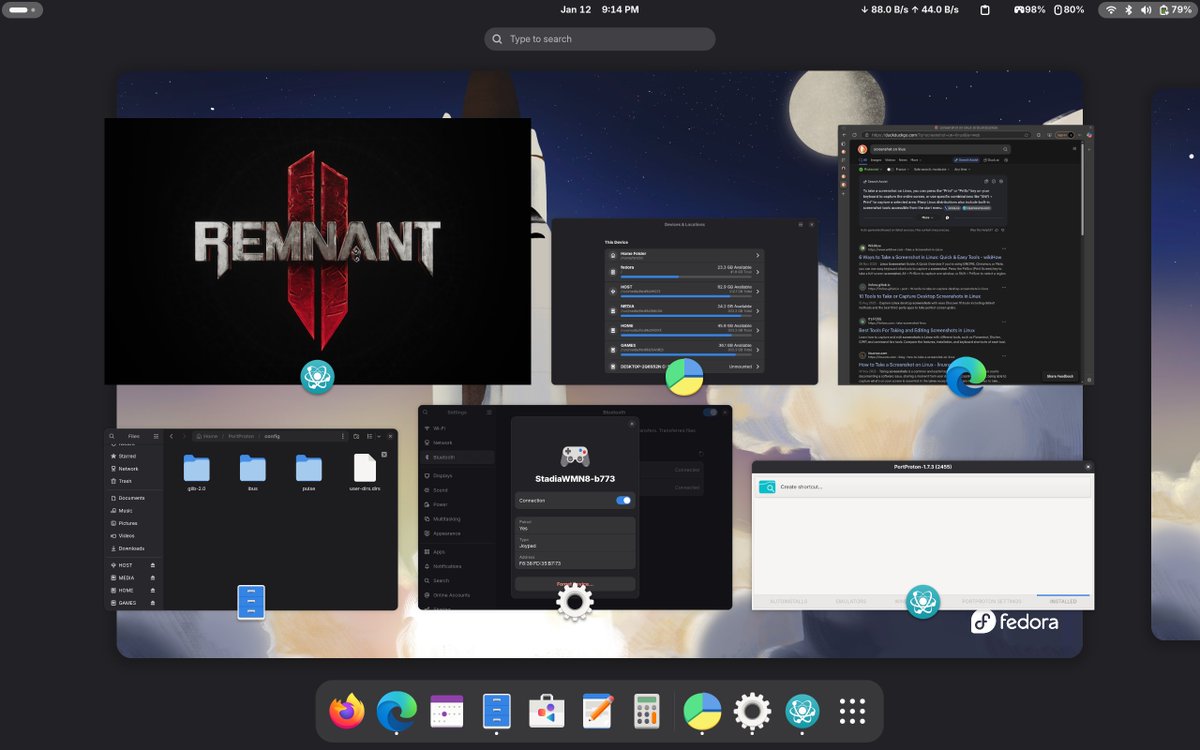The width and height of the screenshot is (1200, 750).
Task: Expand the fedora volume row
Action: (685, 270)
